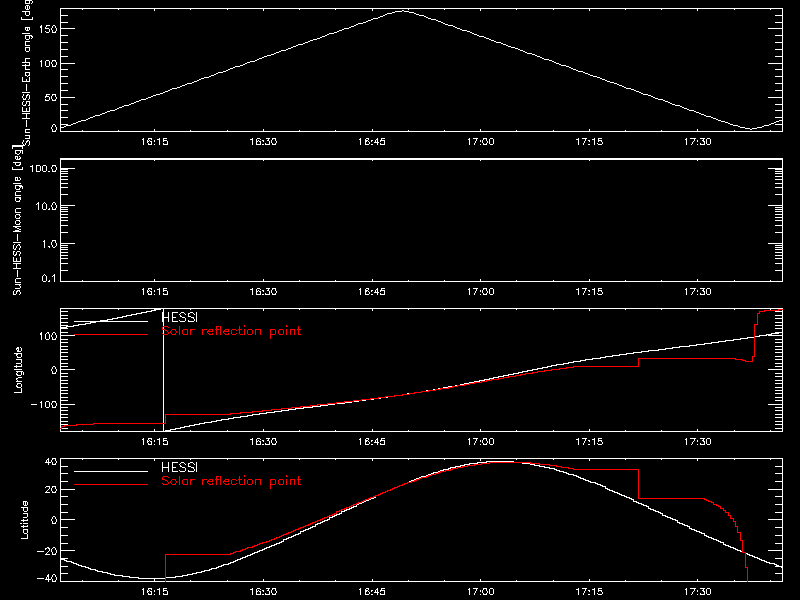Click 16:15 time label under Longitude plot
The height and width of the screenshot is (600, 800).
[155, 442]
